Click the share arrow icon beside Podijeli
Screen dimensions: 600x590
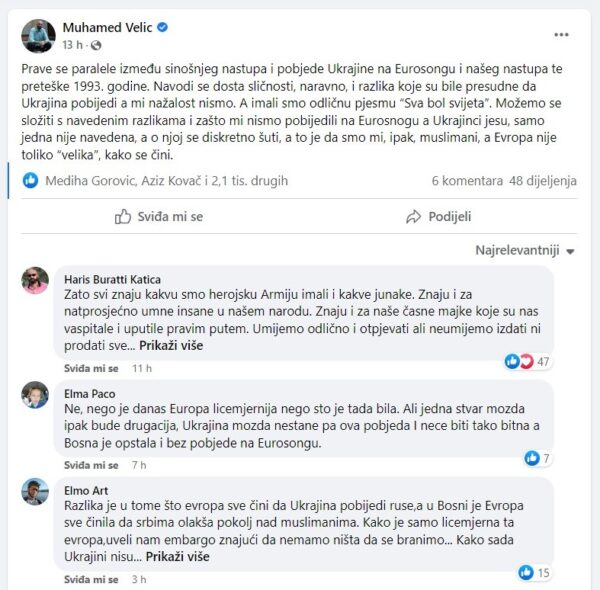tap(413, 217)
